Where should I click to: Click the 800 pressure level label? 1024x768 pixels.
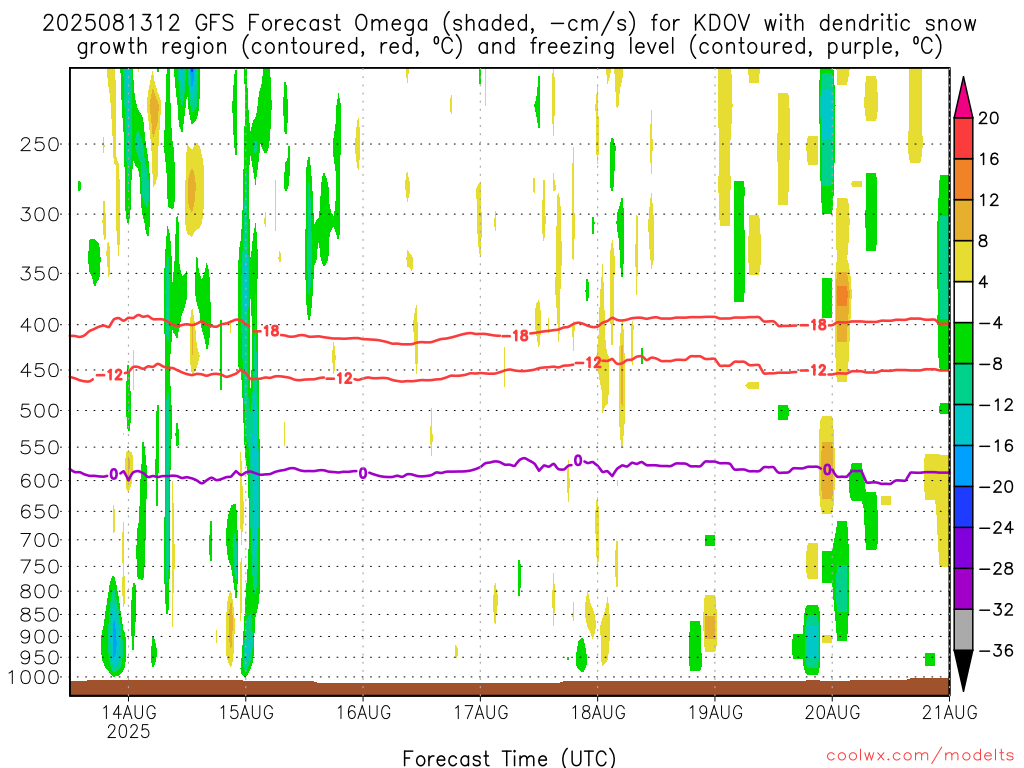point(40,592)
